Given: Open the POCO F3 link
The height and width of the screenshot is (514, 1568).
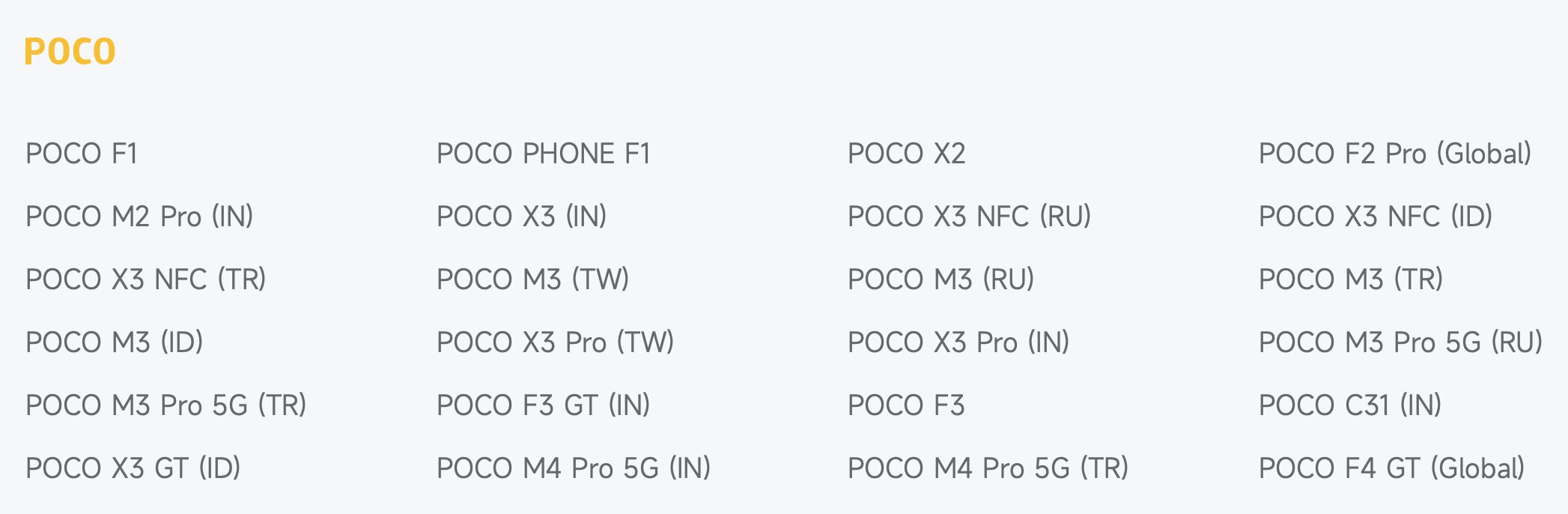Looking at the screenshot, I should coord(906,405).
